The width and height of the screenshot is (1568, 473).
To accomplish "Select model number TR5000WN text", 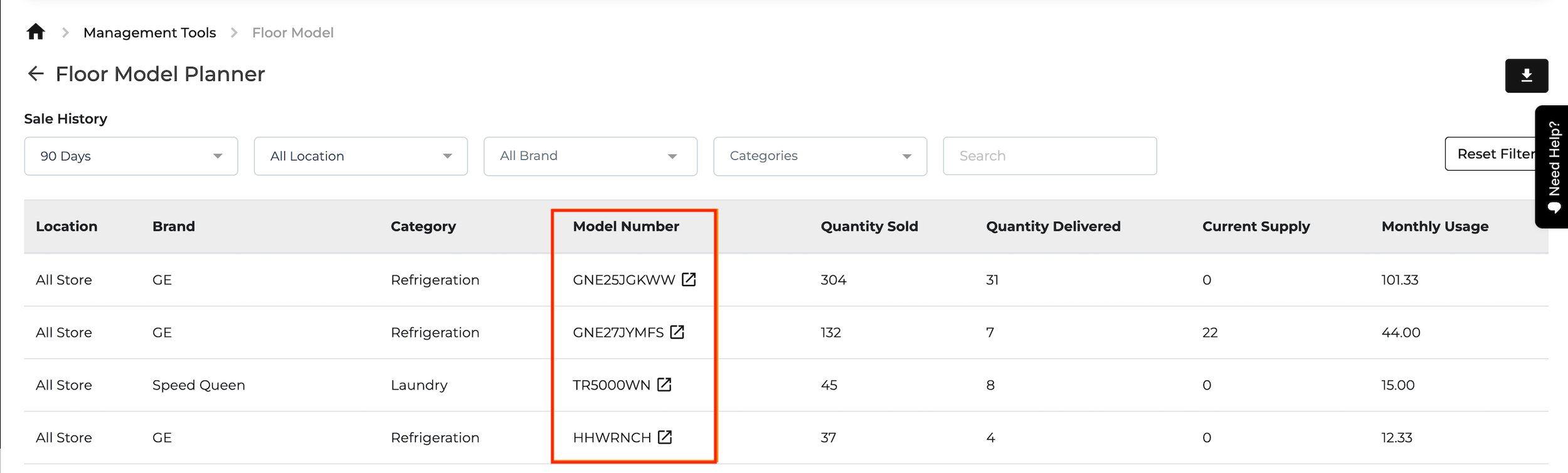I will 612,385.
